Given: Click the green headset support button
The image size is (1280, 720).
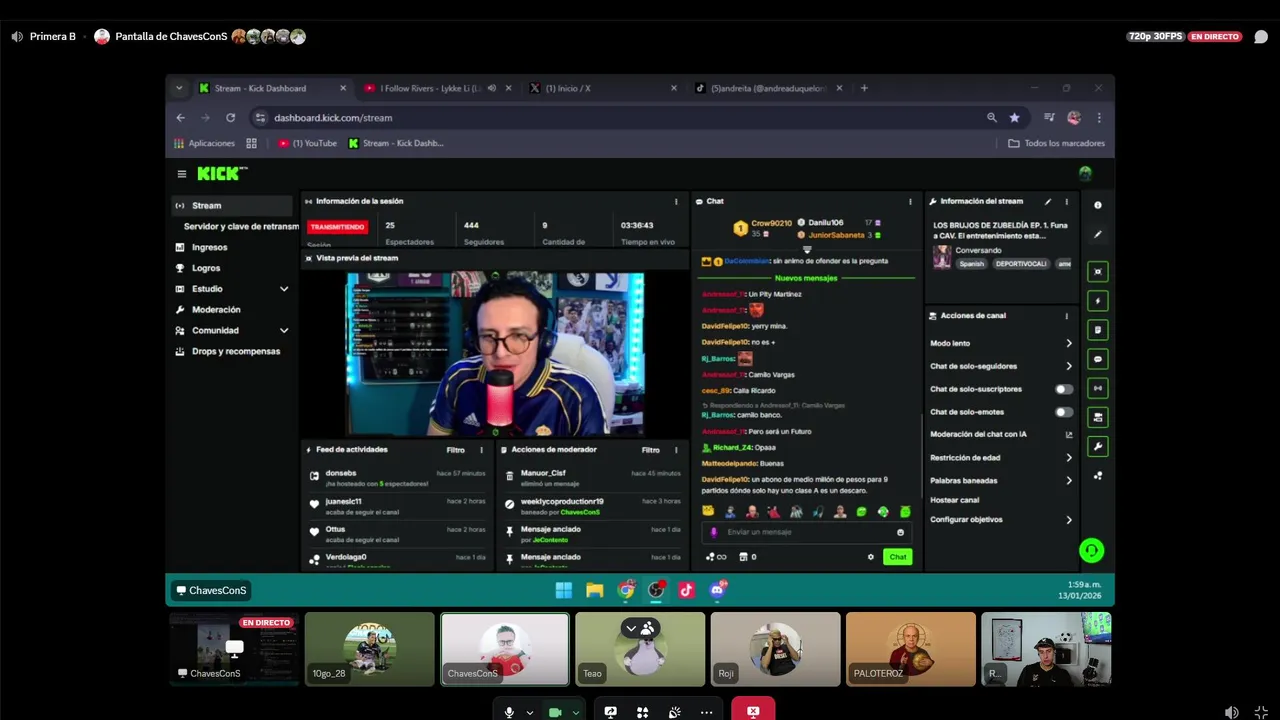Looking at the screenshot, I should tap(1091, 550).
